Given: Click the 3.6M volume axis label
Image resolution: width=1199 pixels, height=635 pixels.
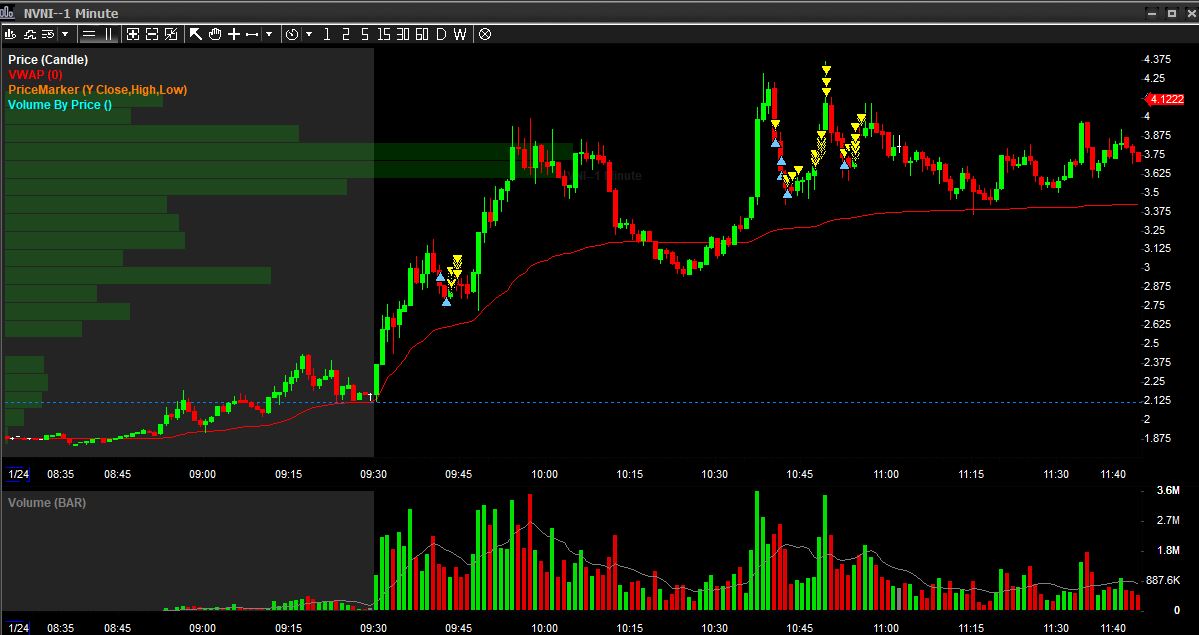Looking at the screenshot, I should [x=1167, y=490].
